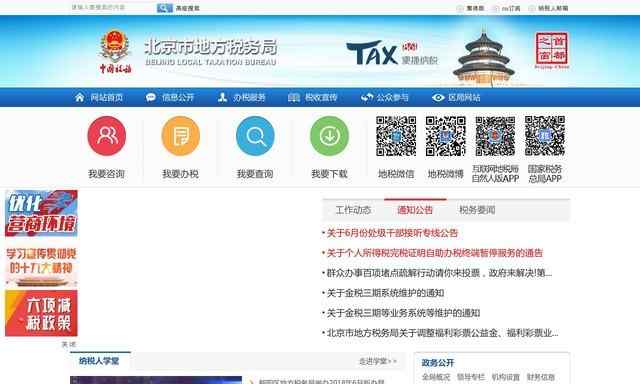Click the 国家税务总局APP QR code
Viewport: 640px width, 384px height.
point(545,136)
